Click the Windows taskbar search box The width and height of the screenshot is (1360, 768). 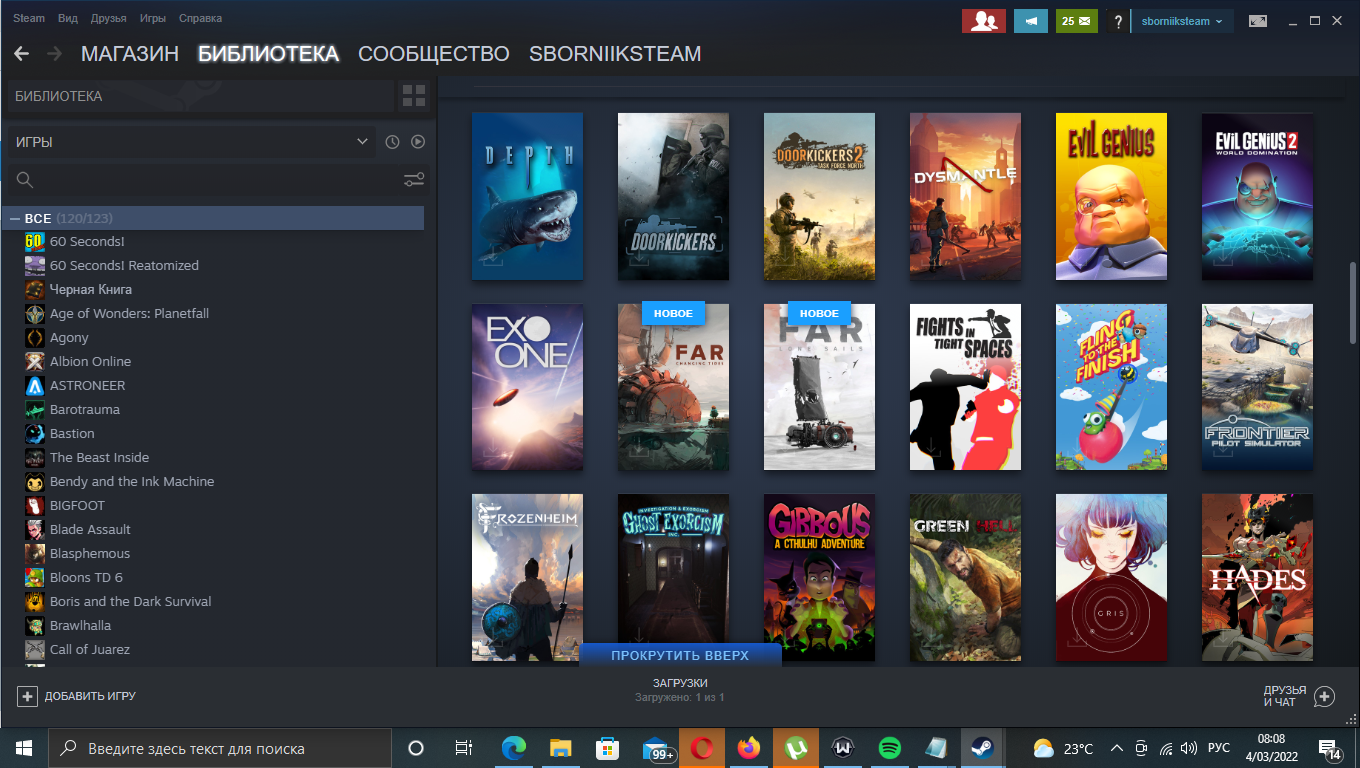pos(219,748)
